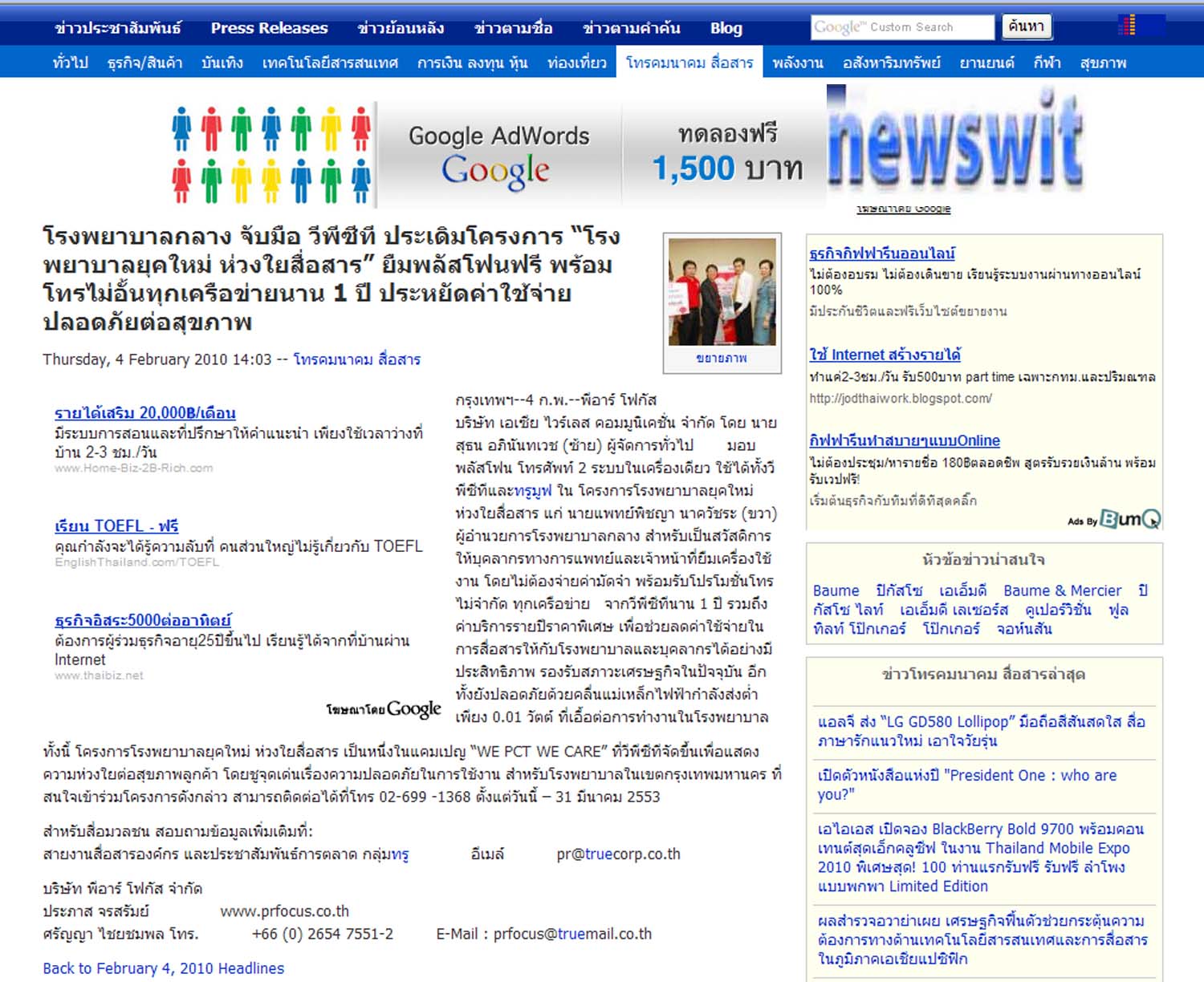Open the ธุรกิจอิสระ5000ต่ออาทิตย์ ad link
This screenshot has width=1204, height=982.
[x=143, y=620]
